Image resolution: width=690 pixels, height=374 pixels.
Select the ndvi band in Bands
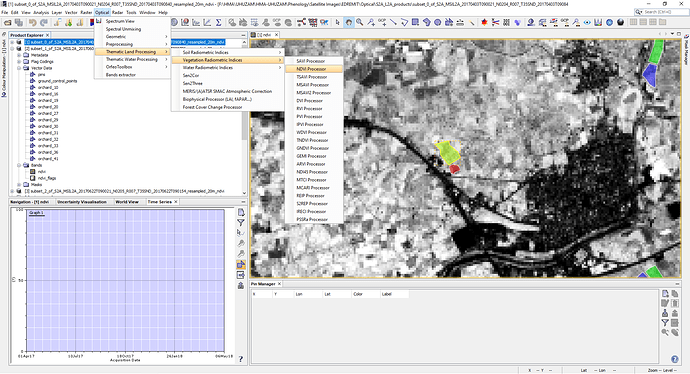[41, 172]
